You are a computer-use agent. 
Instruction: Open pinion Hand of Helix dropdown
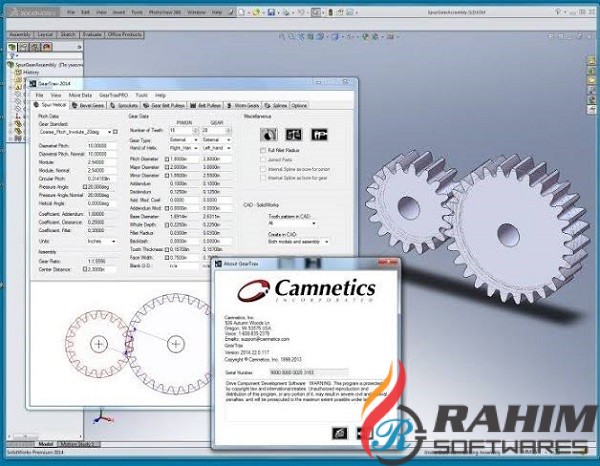coord(184,148)
